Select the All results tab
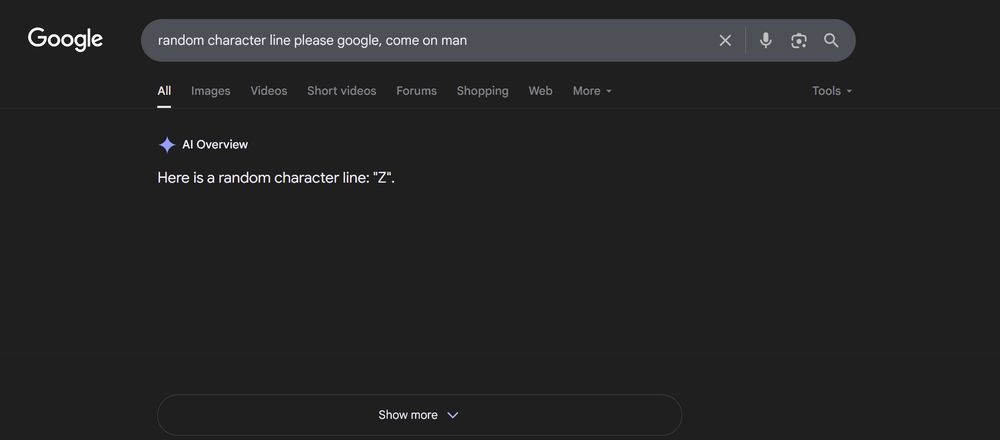This screenshot has height=440, width=1000. tap(164, 91)
